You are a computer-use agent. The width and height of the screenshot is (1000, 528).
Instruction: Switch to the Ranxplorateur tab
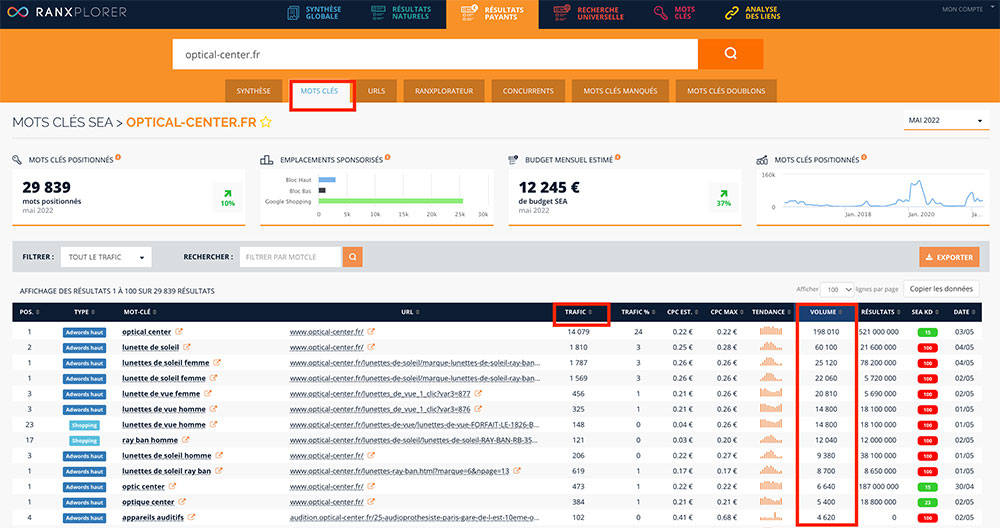pyautogui.click(x=444, y=91)
